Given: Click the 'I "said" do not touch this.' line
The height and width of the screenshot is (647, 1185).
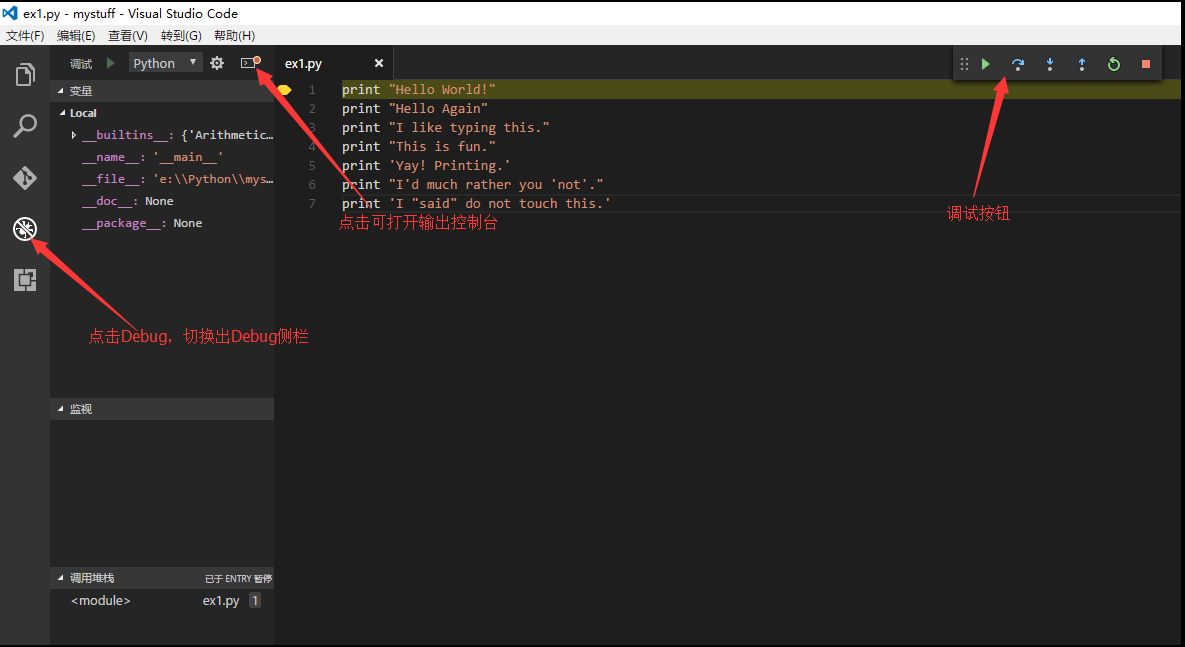Looking at the screenshot, I should (x=476, y=203).
